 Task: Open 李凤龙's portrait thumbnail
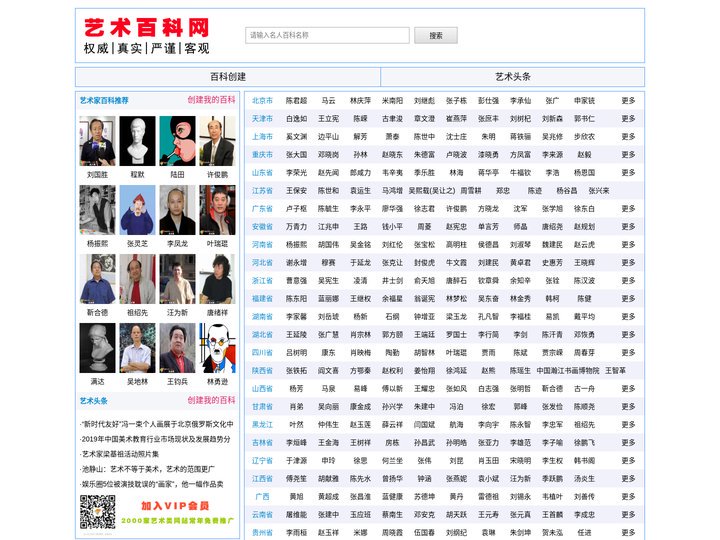pyautogui.click(x=177, y=210)
